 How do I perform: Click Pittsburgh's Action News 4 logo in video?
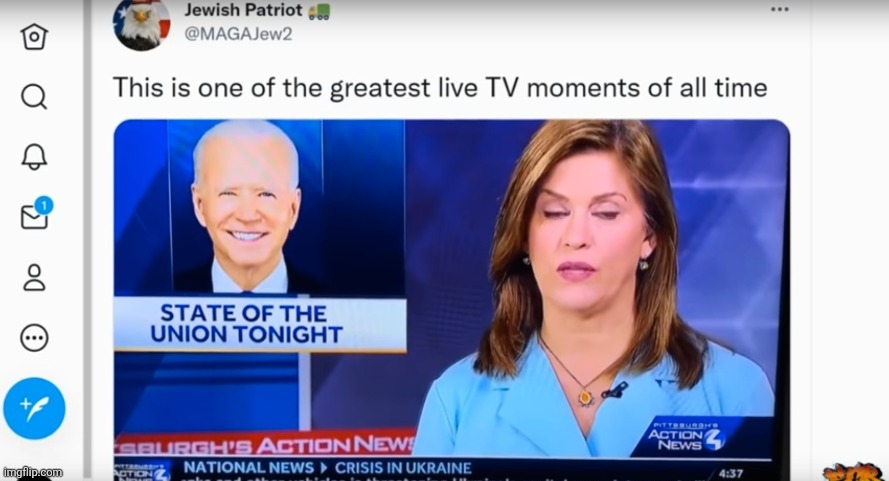687,437
